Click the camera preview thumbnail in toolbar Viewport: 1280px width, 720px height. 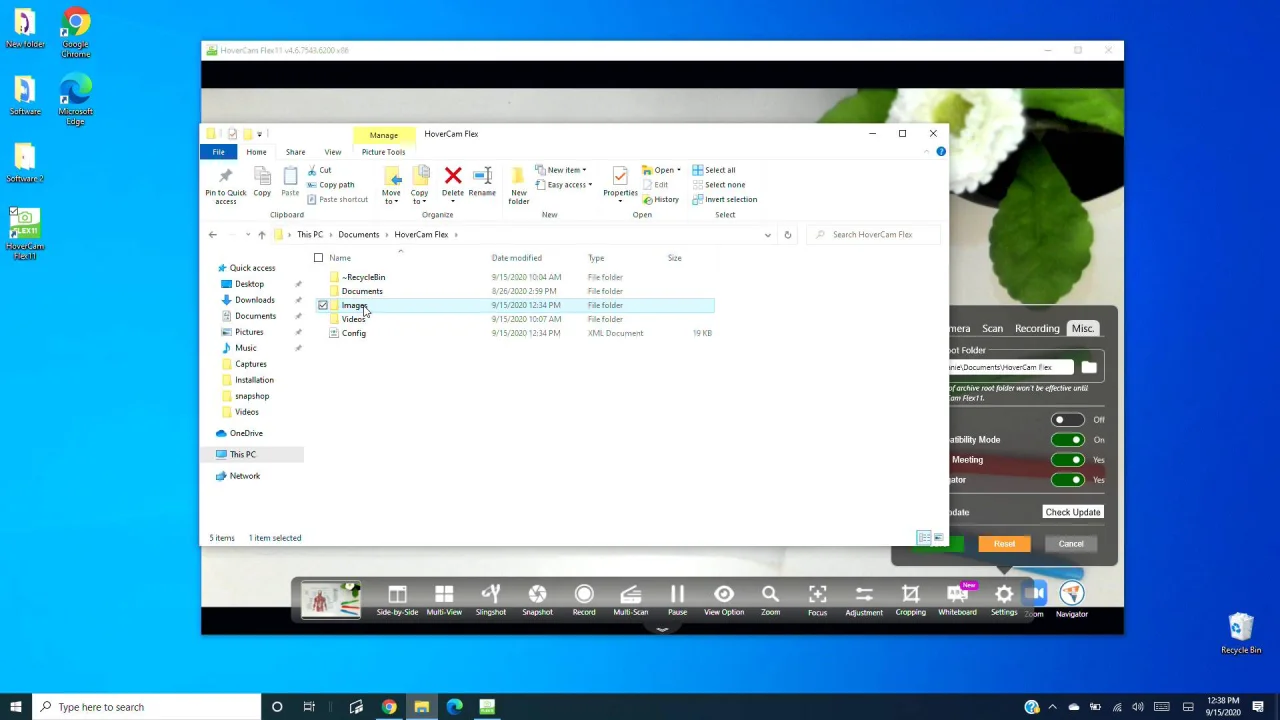(x=330, y=600)
